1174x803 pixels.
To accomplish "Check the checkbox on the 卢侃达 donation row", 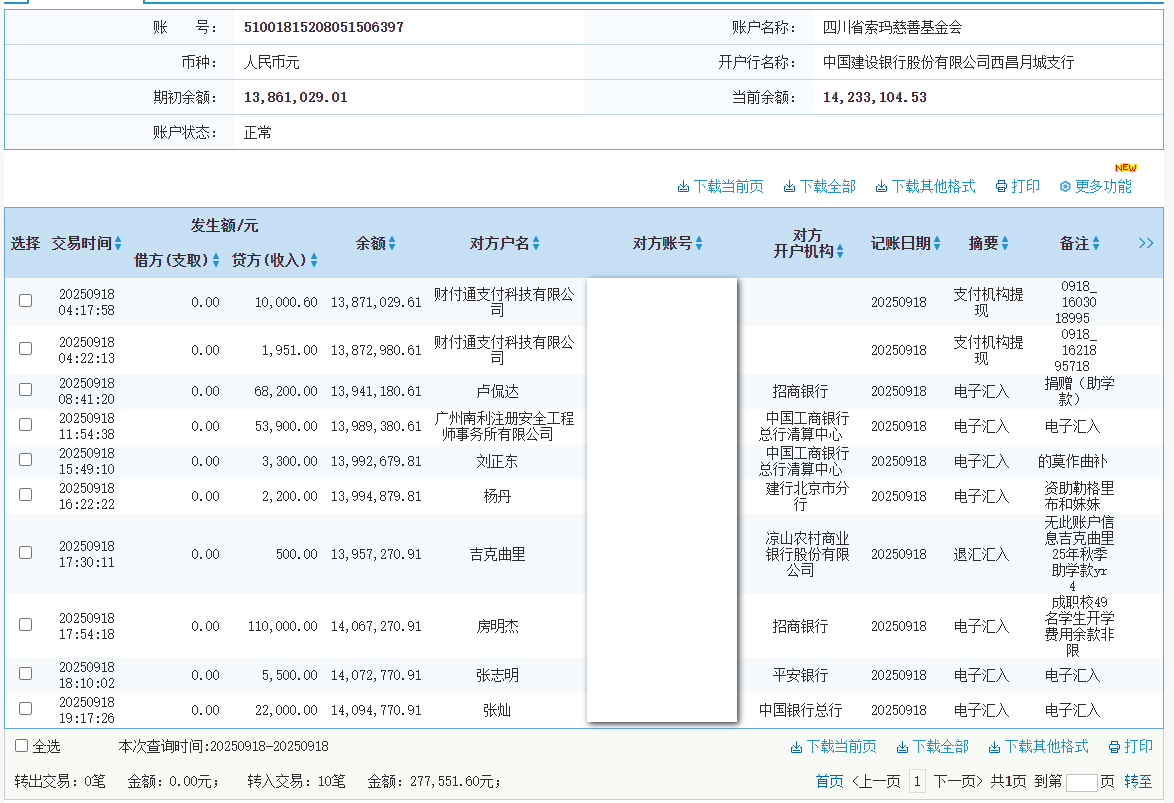I will click(x=25, y=390).
